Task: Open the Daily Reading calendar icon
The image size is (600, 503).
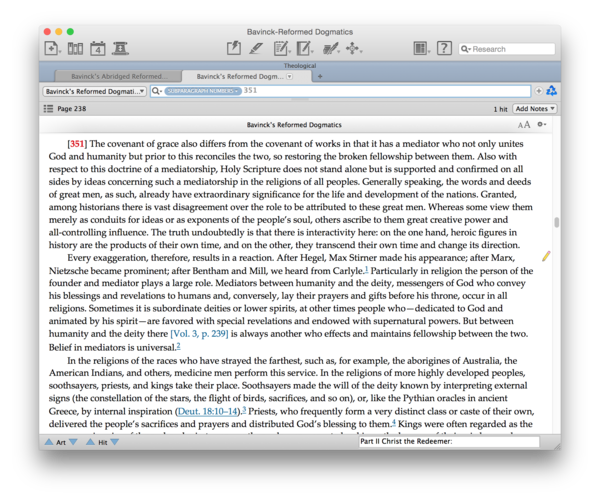Action: (x=98, y=49)
